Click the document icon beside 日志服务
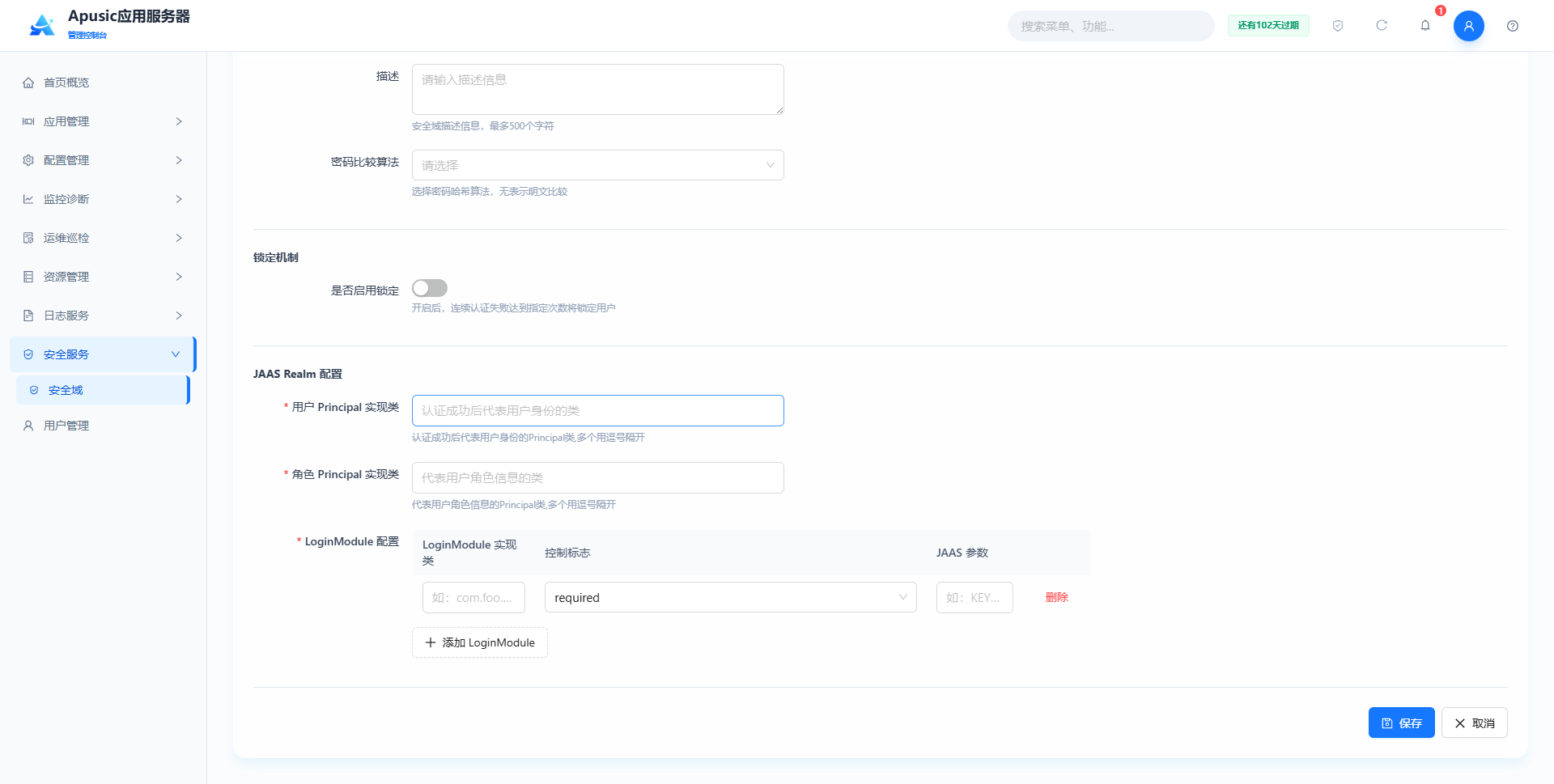Viewport: 1554px width, 784px height. tap(28, 316)
